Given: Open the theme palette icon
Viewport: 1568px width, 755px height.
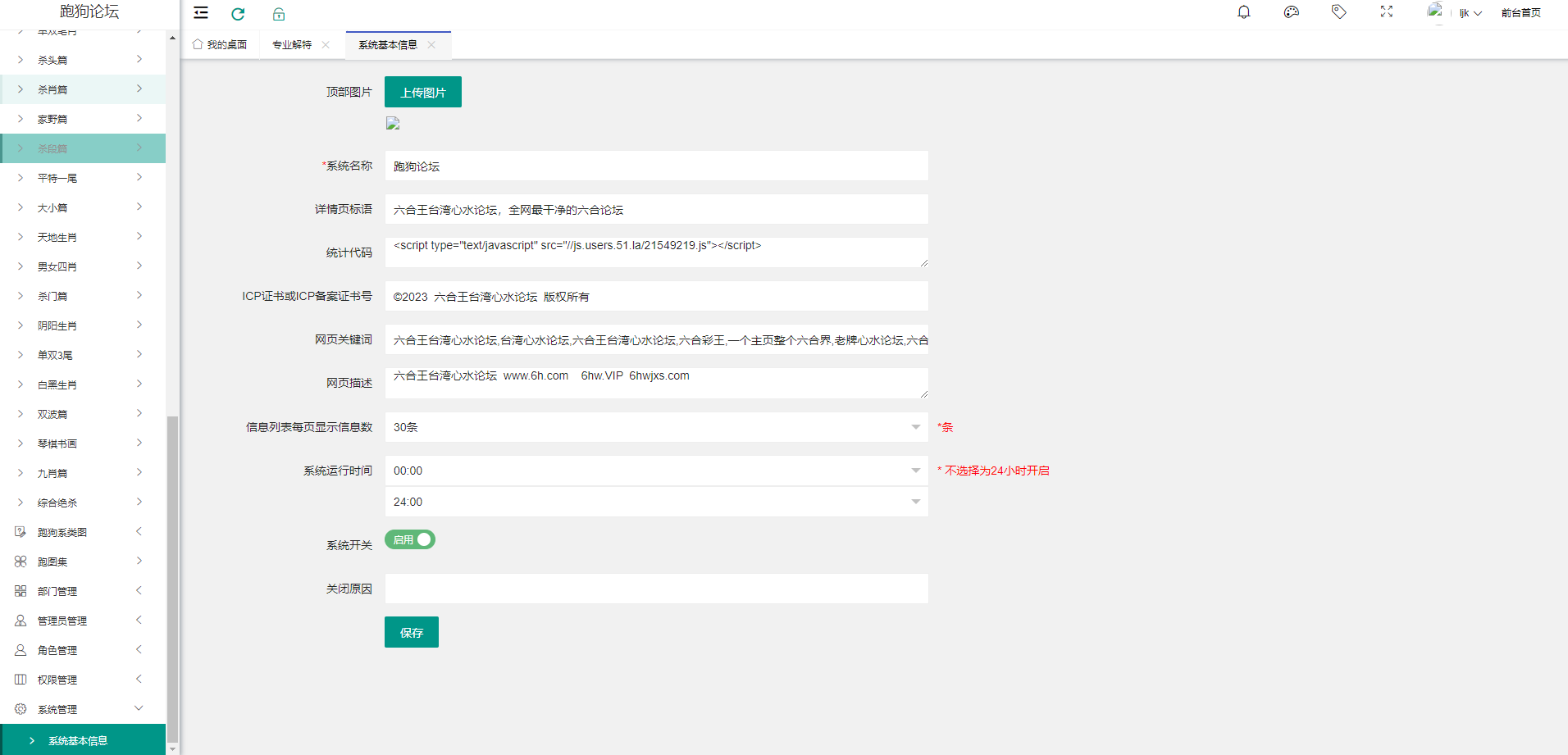Looking at the screenshot, I should (x=1291, y=12).
